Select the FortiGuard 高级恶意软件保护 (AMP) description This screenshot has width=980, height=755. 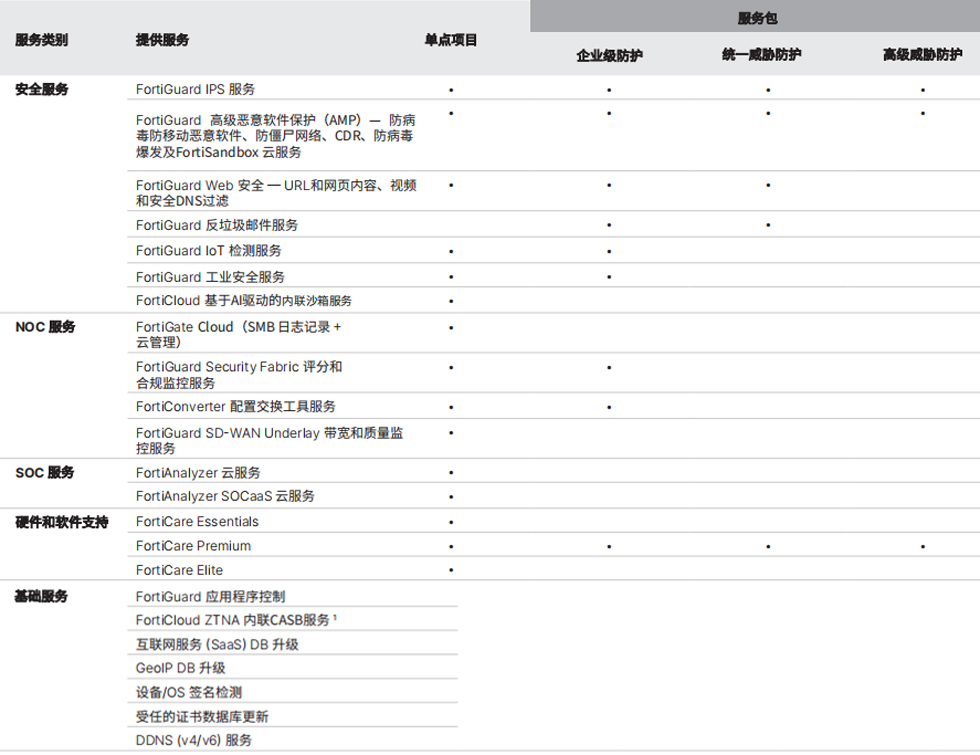(276, 136)
